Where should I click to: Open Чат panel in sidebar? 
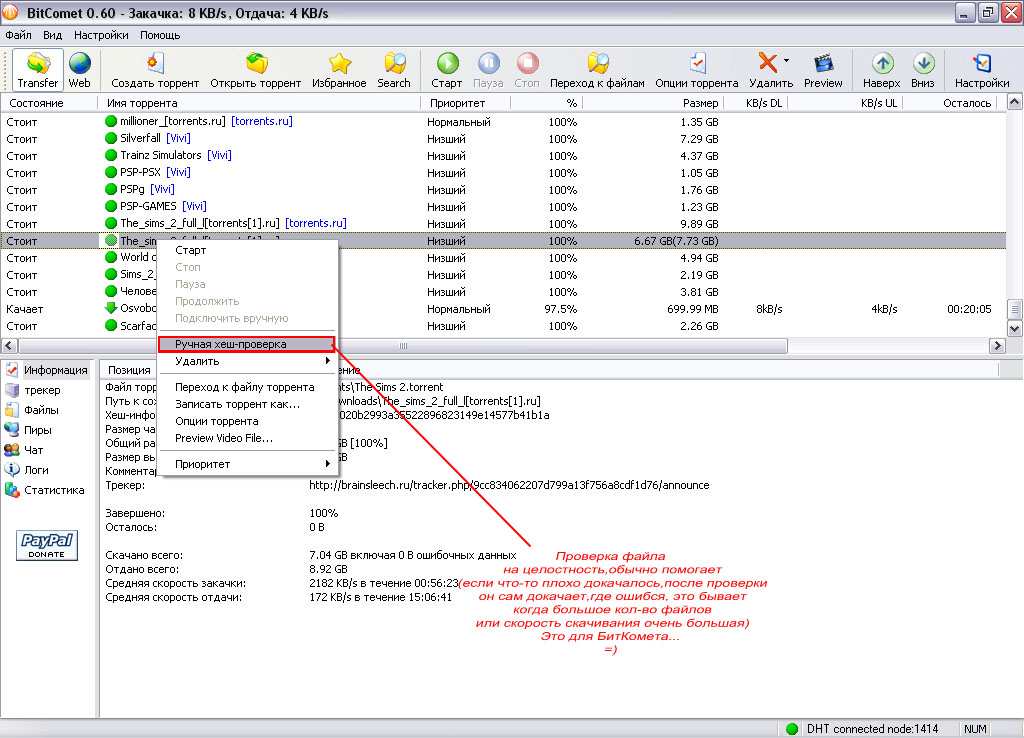pos(24,450)
